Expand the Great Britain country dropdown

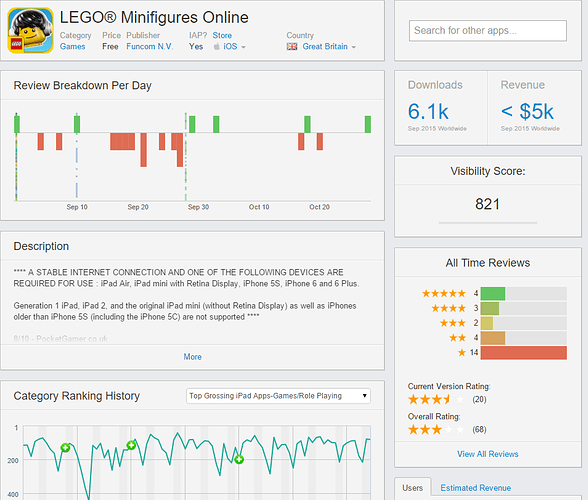point(329,47)
